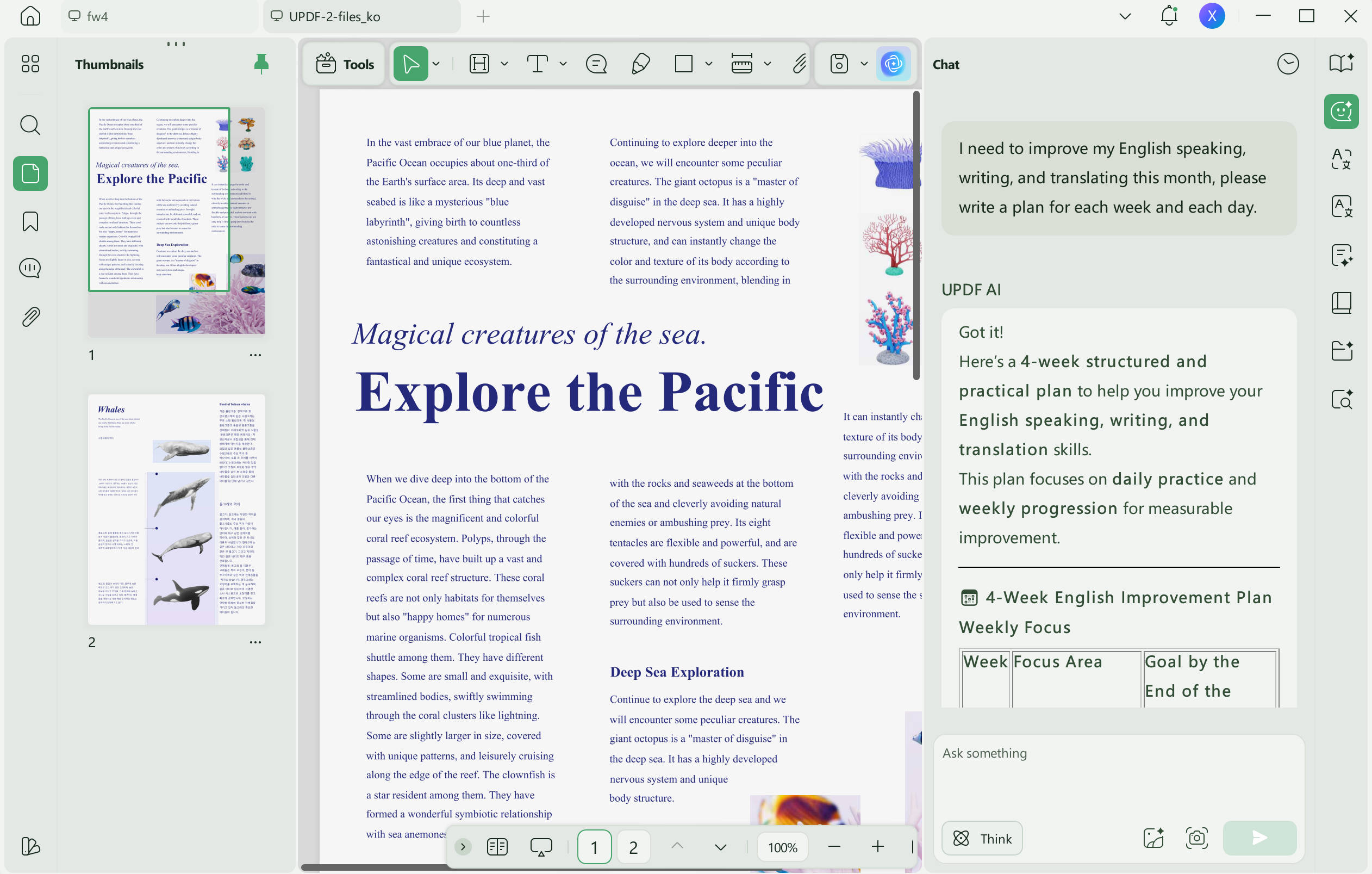The height and width of the screenshot is (874, 1372).
Task: Open the AI Summarize icon in right sidebar
Action: tap(1341, 255)
